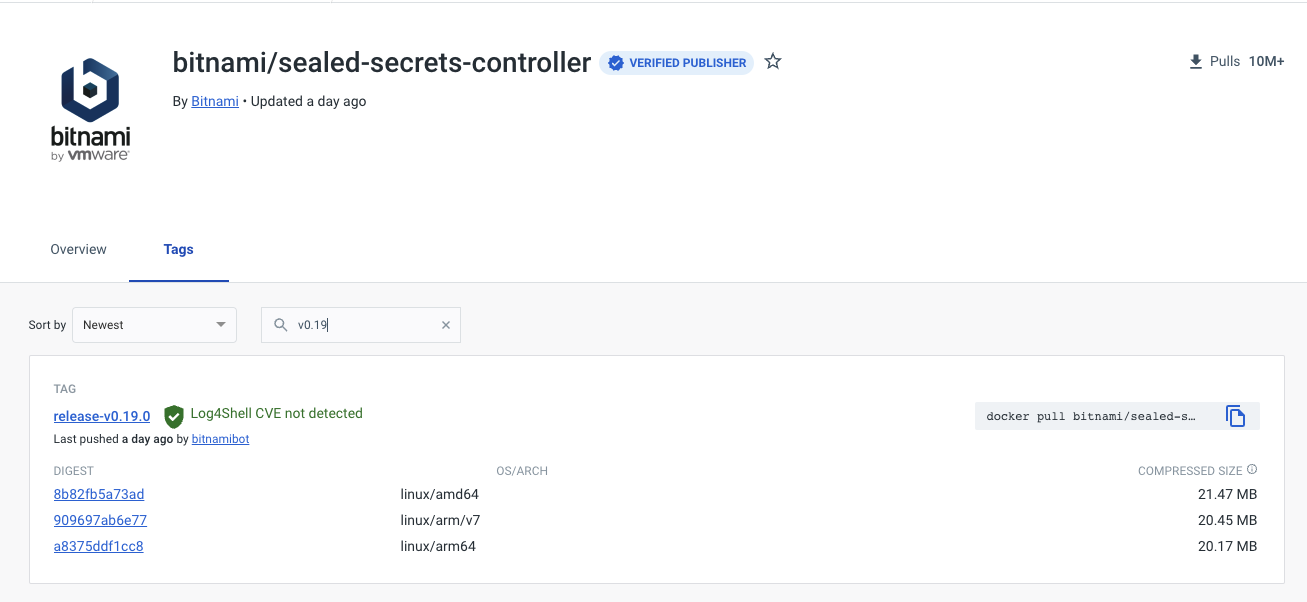Click the Compressed Size info icon
1307x602 pixels.
pos(1251,468)
